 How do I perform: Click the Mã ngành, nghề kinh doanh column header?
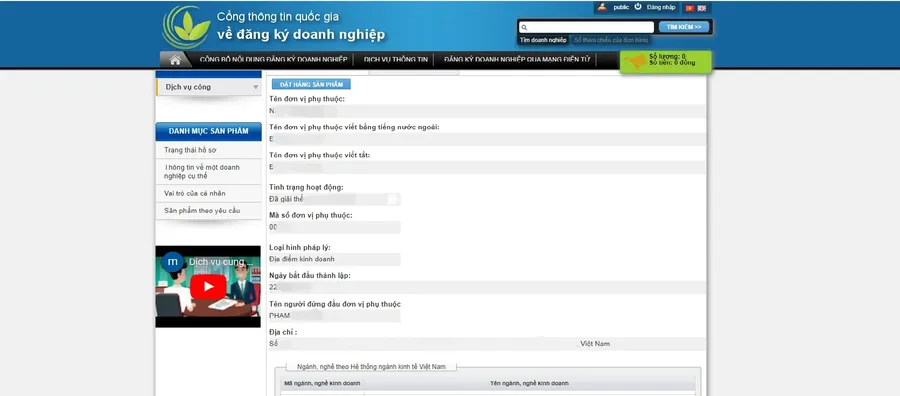pyautogui.click(x=322, y=383)
